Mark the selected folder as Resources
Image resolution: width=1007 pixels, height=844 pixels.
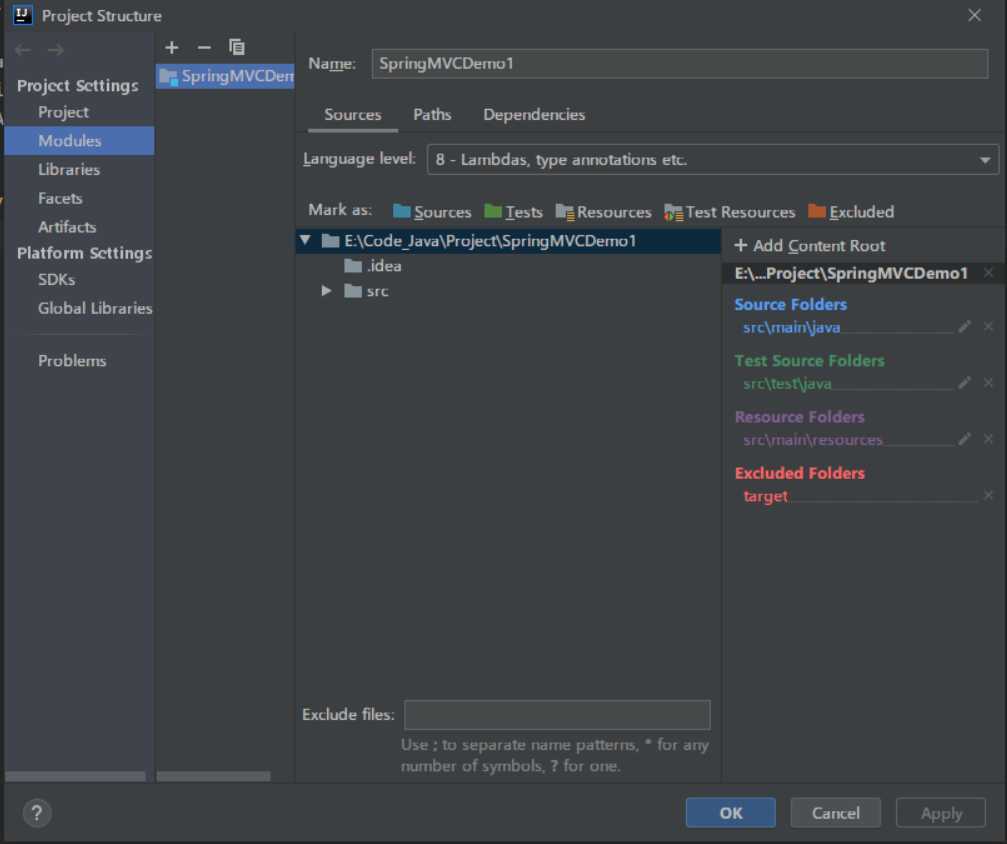603,211
